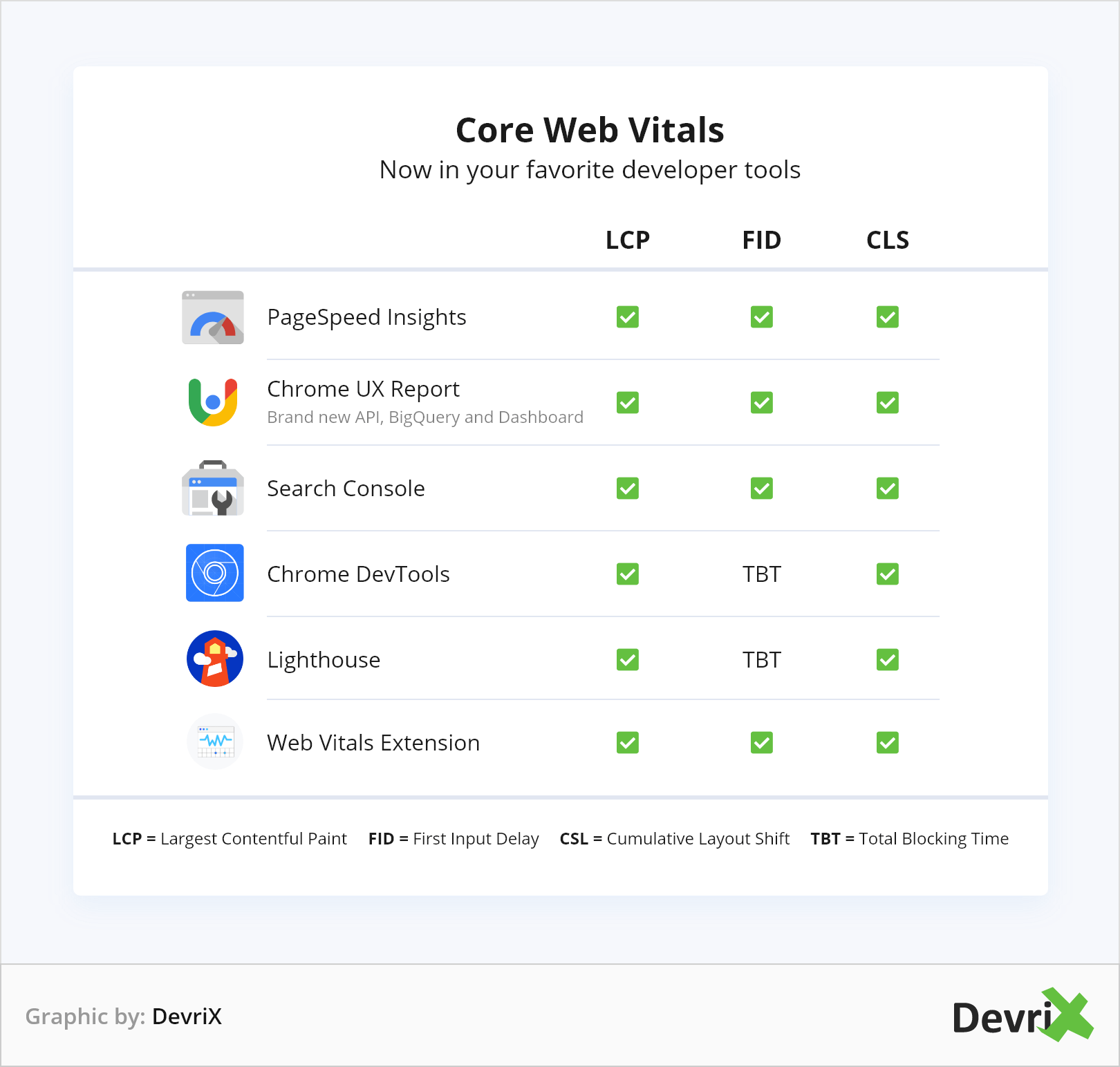
Task: Click the LCP checkmark for Lighthouse
Action: pos(628,660)
